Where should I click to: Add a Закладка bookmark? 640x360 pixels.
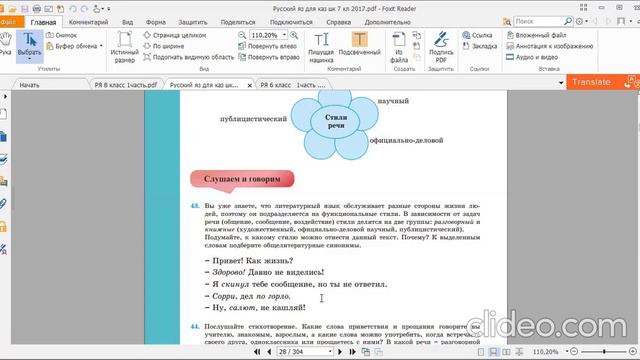point(480,46)
